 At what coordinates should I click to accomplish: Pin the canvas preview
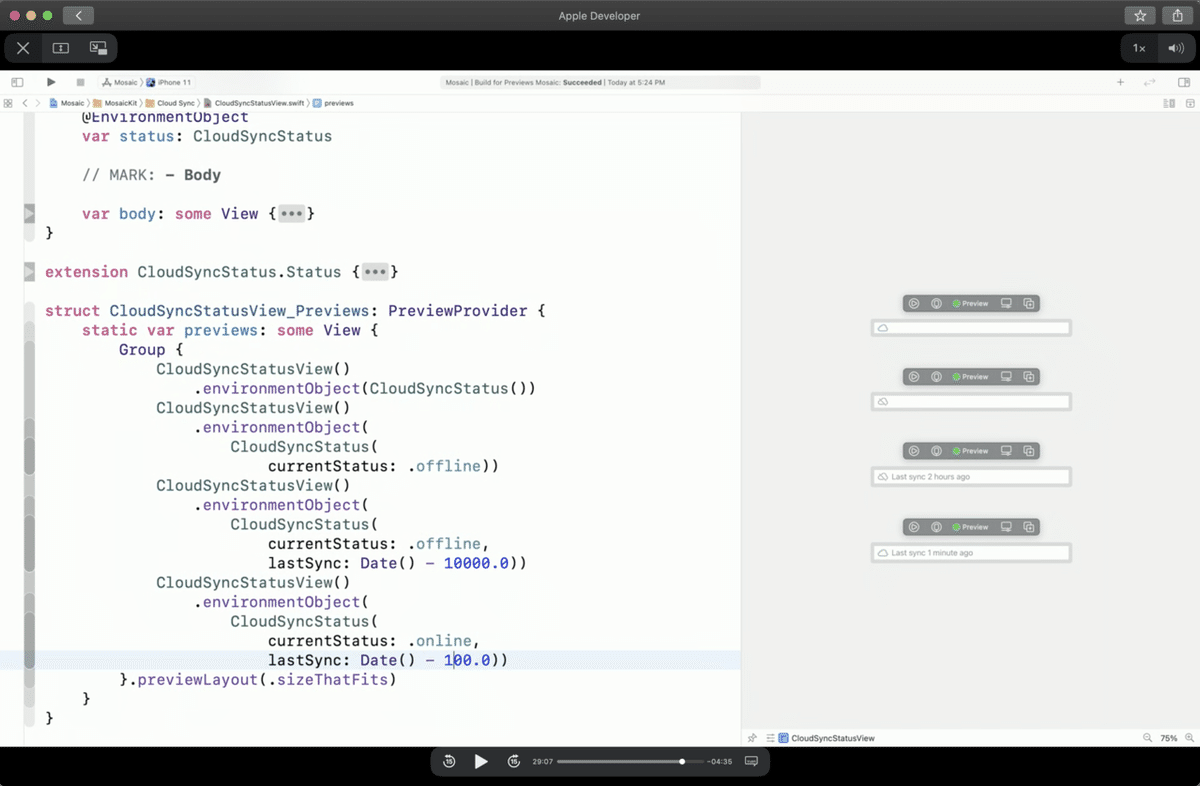[x=752, y=738]
